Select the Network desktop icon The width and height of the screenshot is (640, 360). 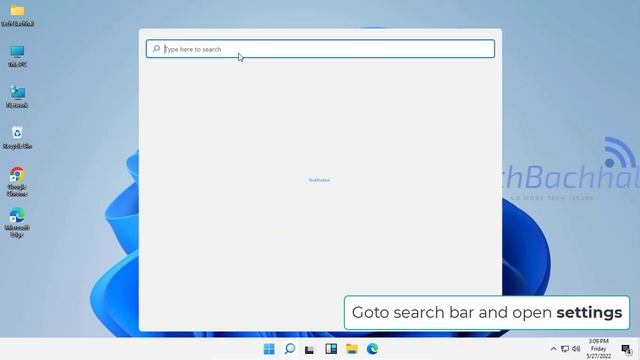18,97
